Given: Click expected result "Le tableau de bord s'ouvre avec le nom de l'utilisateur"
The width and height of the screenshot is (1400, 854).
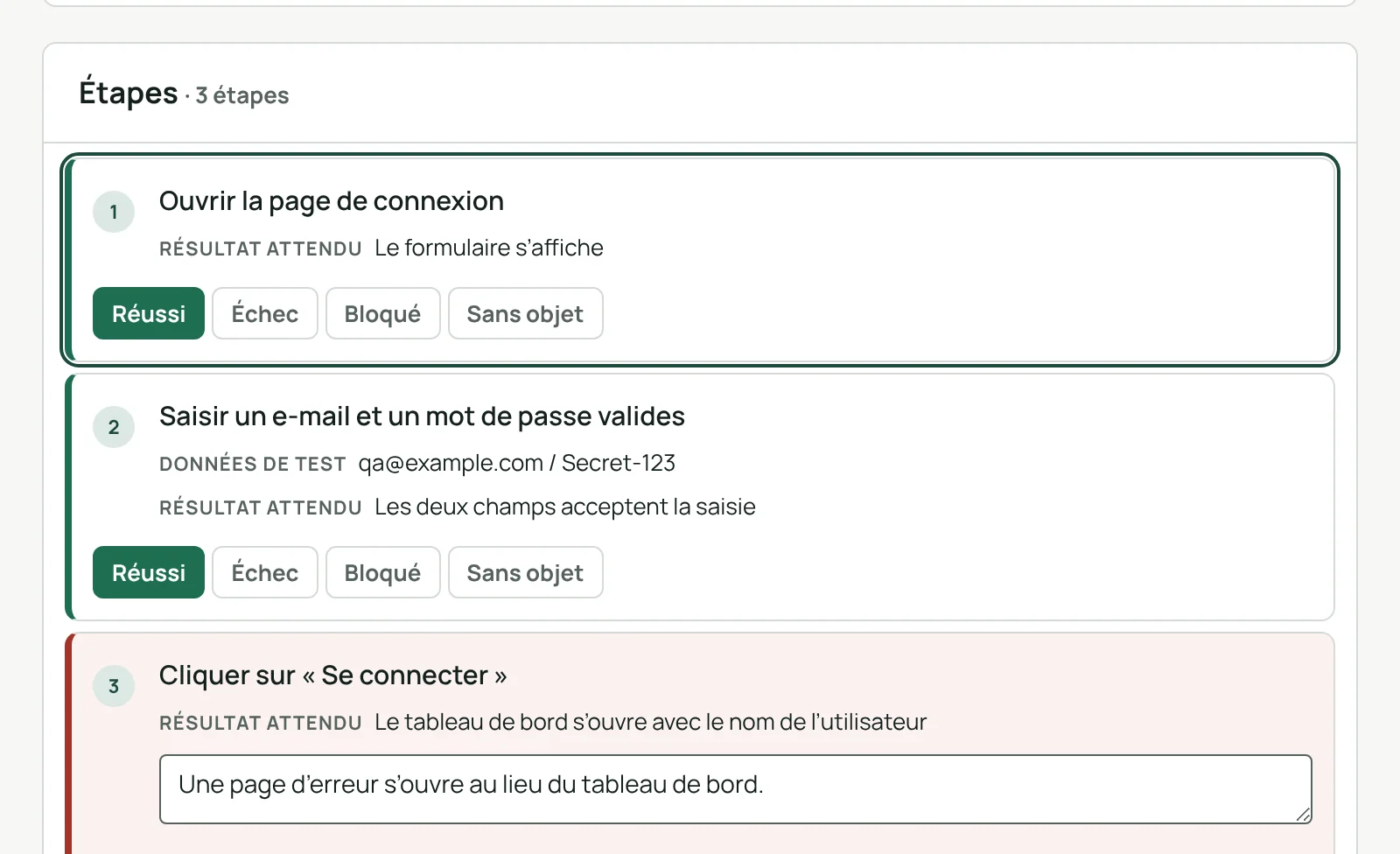Looking at the screenshot, I should point(650,722).
